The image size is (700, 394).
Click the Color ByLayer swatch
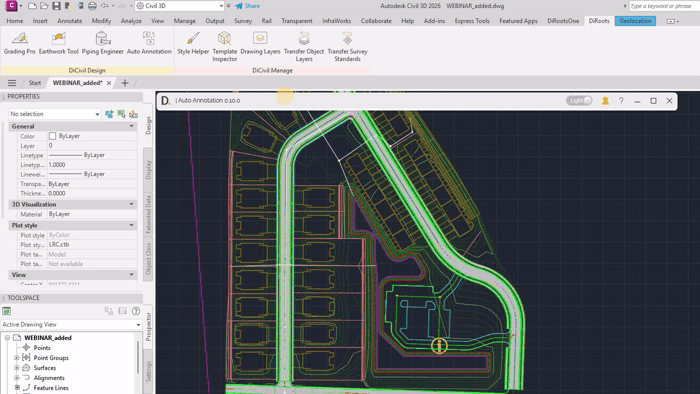(53, 136)
